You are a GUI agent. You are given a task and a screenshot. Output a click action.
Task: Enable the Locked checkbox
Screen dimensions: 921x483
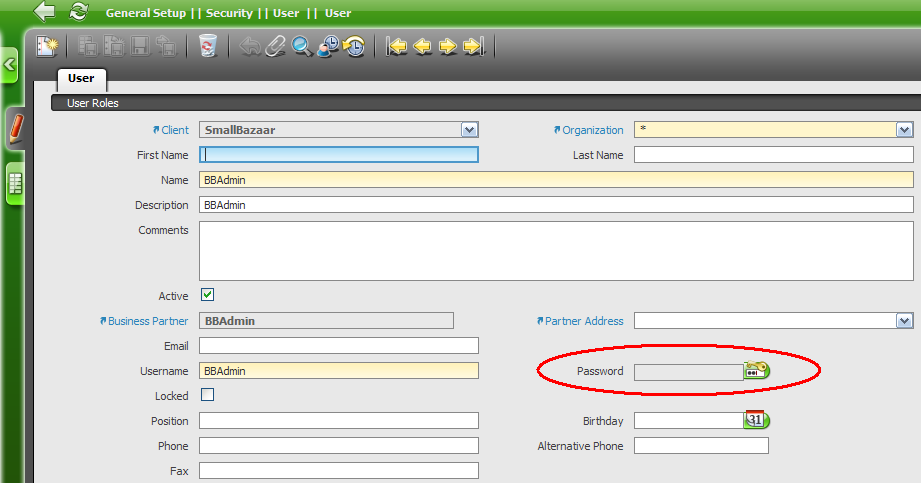(207, 395)
